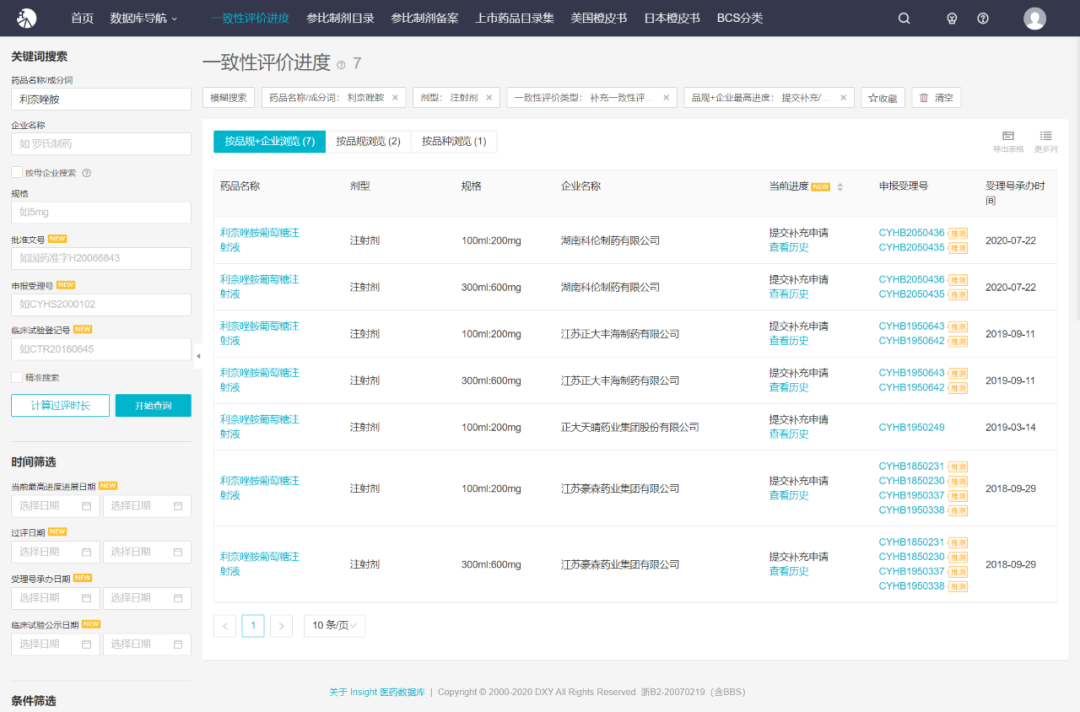Remove the 一致性评价类型 filter chip

[666, 98]
